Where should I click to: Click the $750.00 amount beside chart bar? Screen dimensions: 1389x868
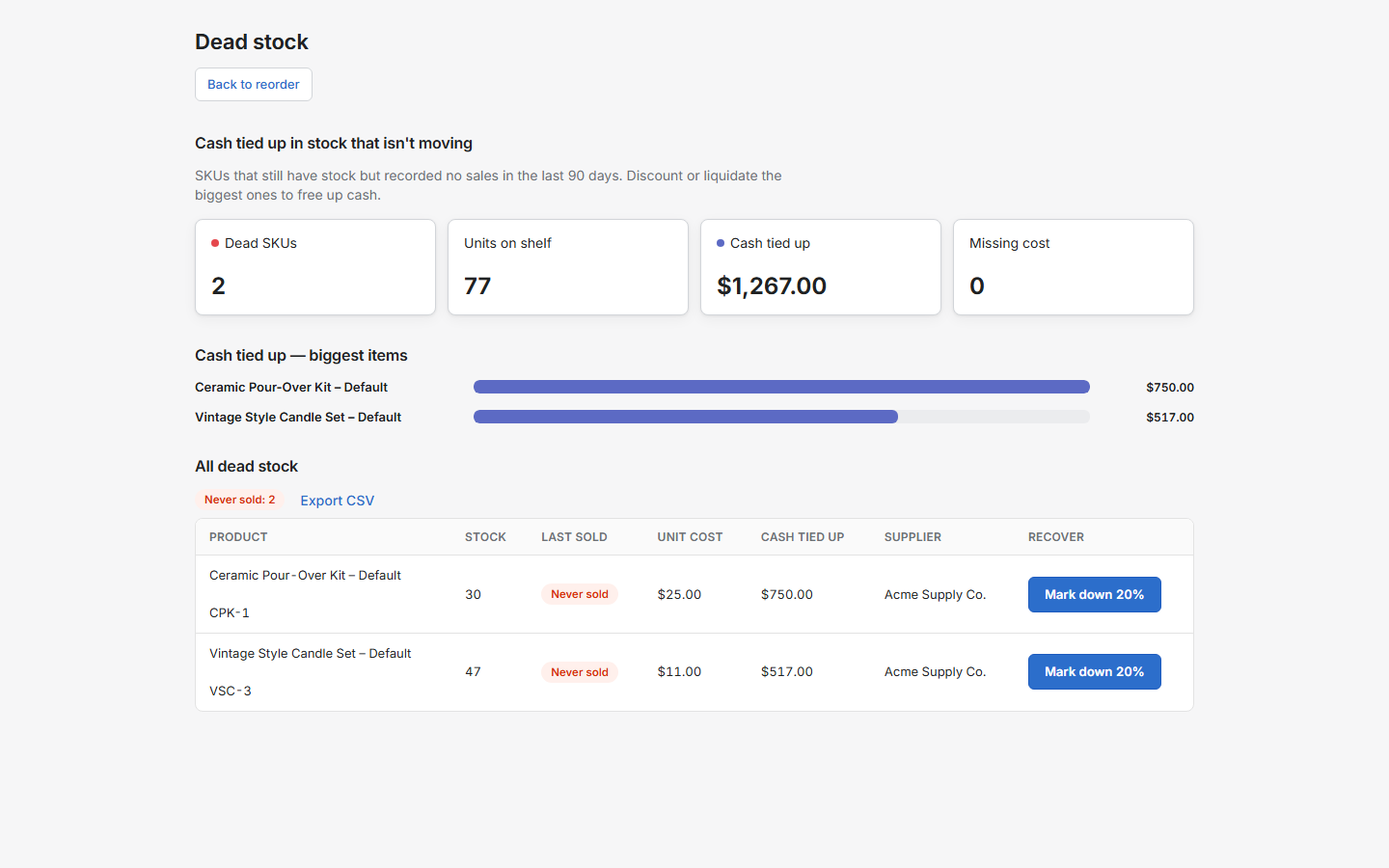click(x=1170, y=388)
